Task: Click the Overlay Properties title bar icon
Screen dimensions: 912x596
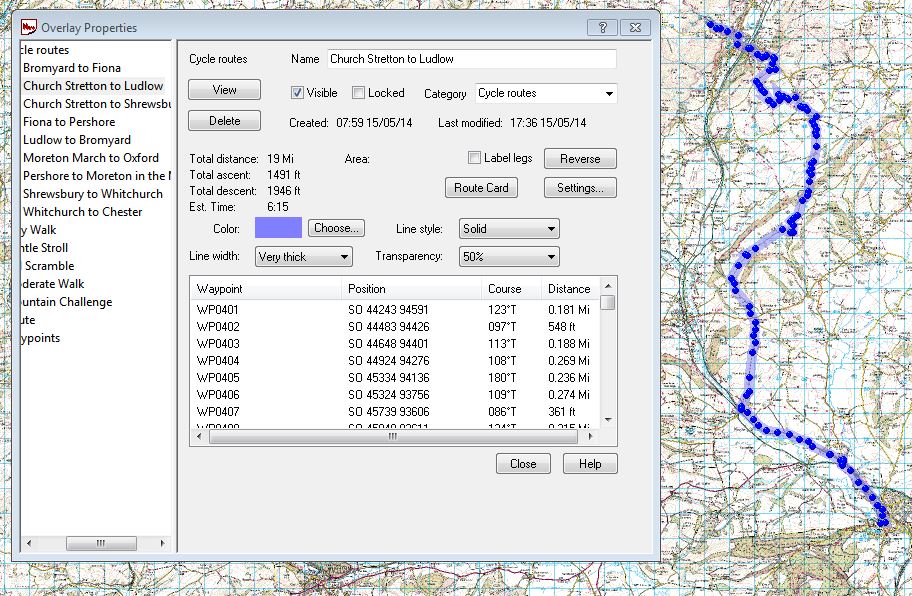Action: click(x=29, y=28)
